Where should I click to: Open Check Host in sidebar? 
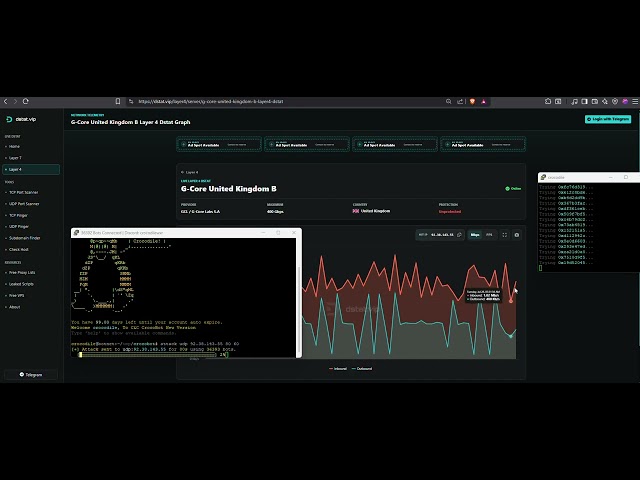click(x=19, y=249)
